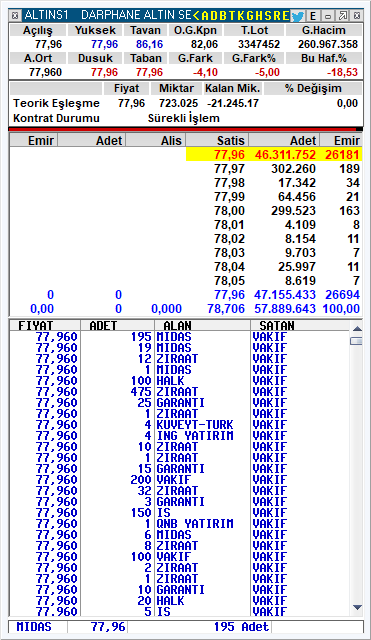Viewport: 371px width, 640px height.
Task: Click the Miktar value 723.025
Action: (178, 103)
